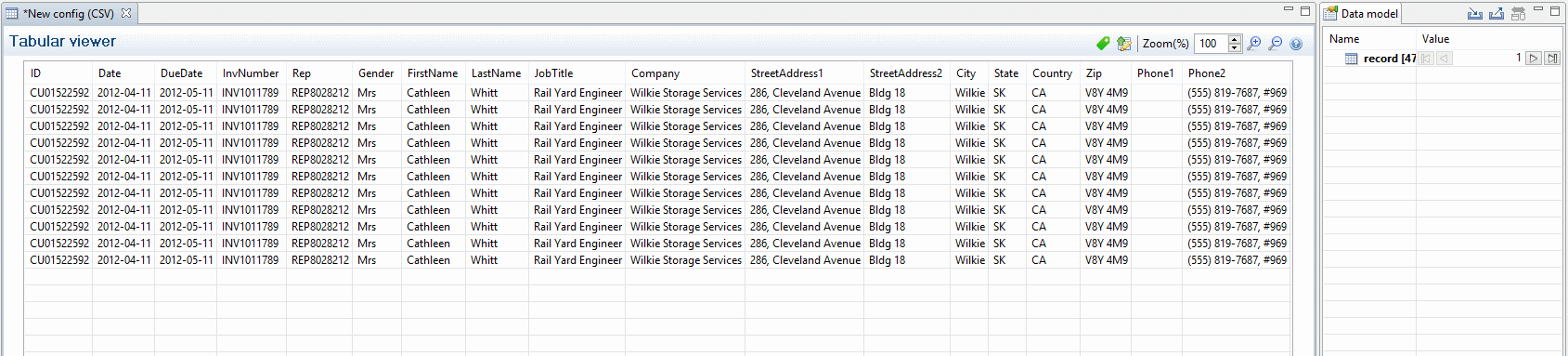Click the Country column header

coord(1053,73)
